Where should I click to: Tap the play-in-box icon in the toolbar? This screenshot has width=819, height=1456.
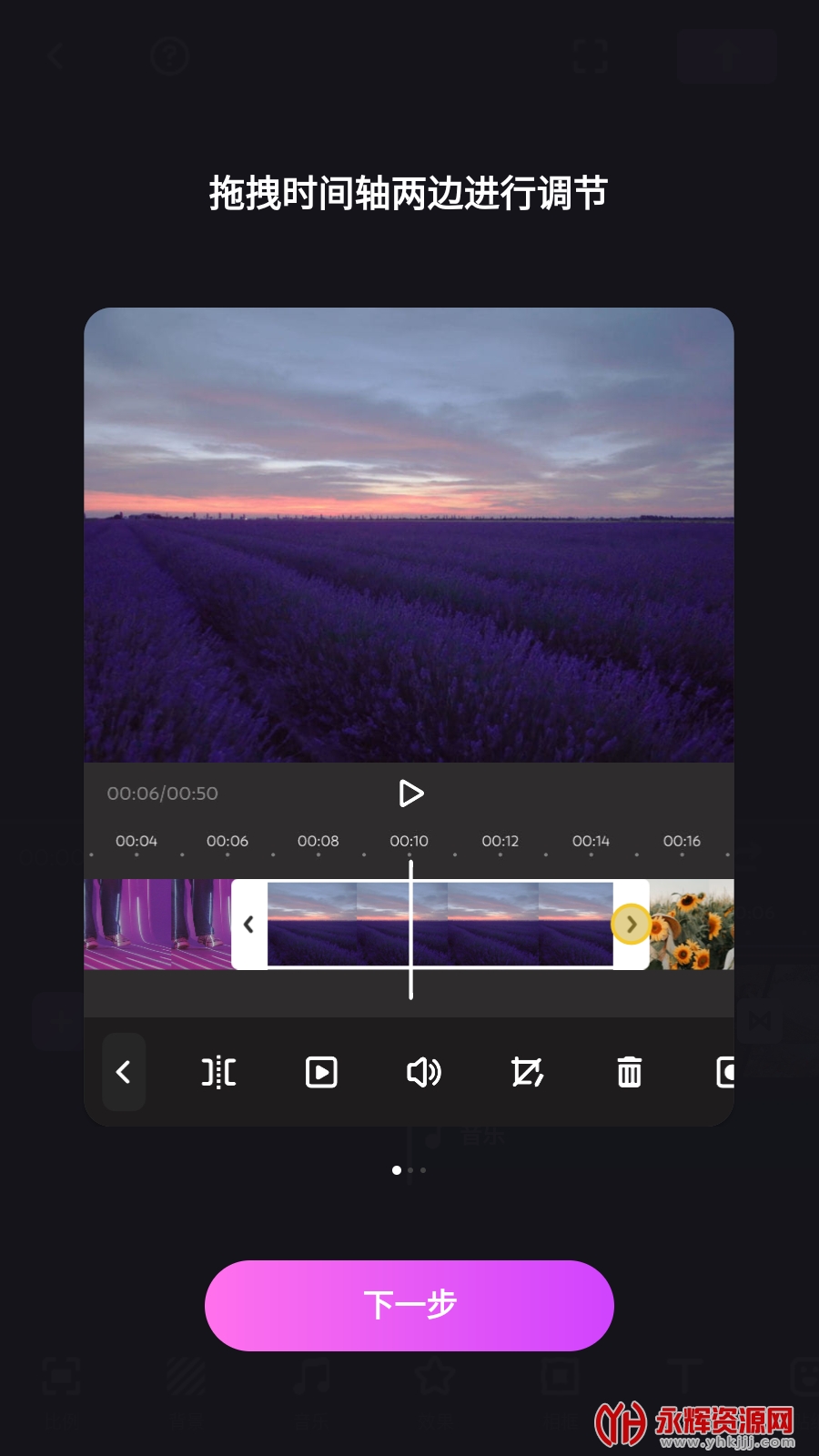point(321,1072)
